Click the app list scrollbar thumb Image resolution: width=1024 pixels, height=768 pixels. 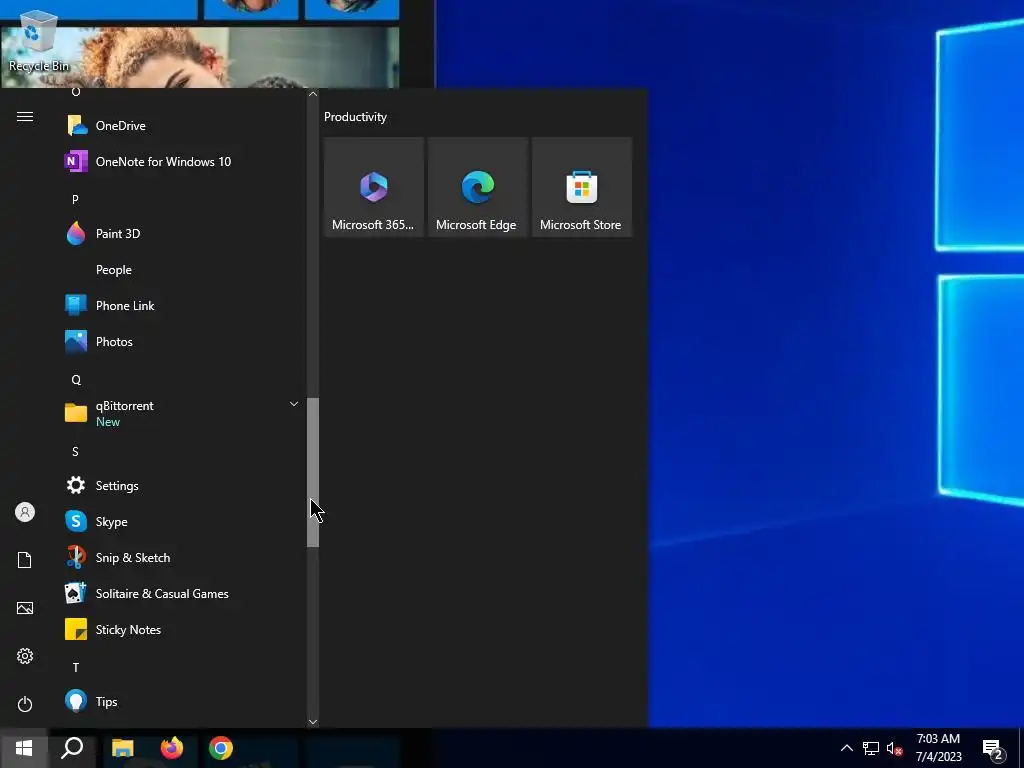(313, 472)
